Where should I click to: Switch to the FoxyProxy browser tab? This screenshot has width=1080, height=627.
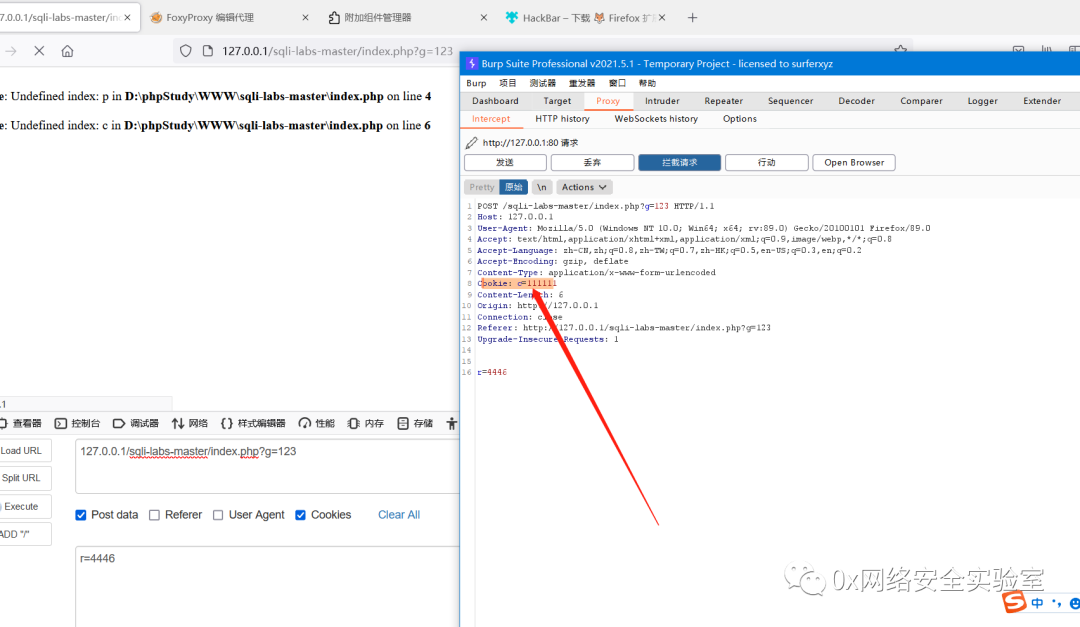[x=210, y=18]
